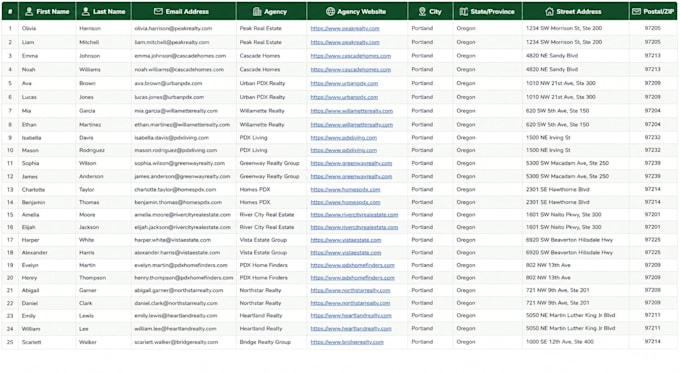This screenshot has width=680, height=373.
Task: Open Scarlett Walker's bridgerealty.com link
Action: coord(347,342)
